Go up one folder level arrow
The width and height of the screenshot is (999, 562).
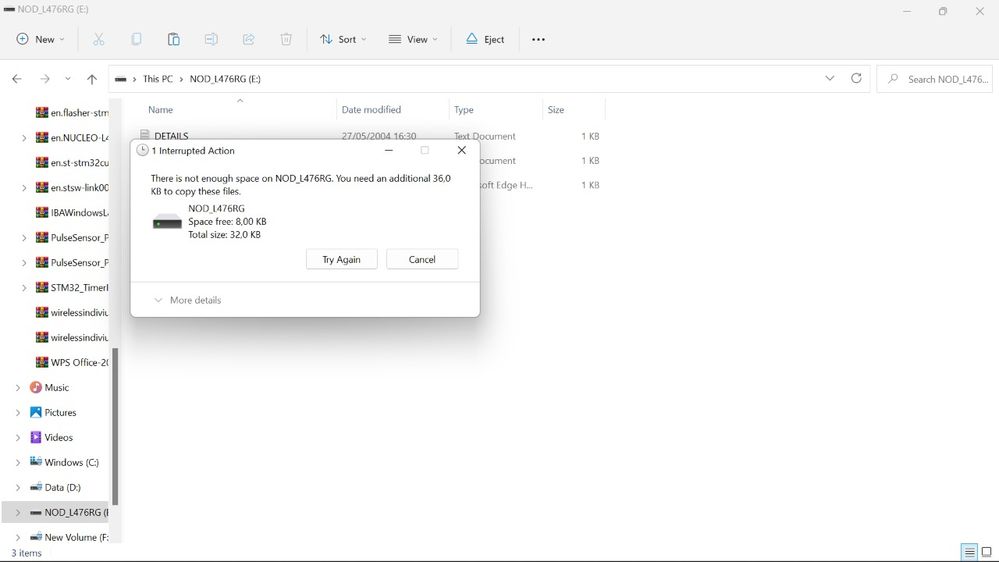[x=92, y=79]
